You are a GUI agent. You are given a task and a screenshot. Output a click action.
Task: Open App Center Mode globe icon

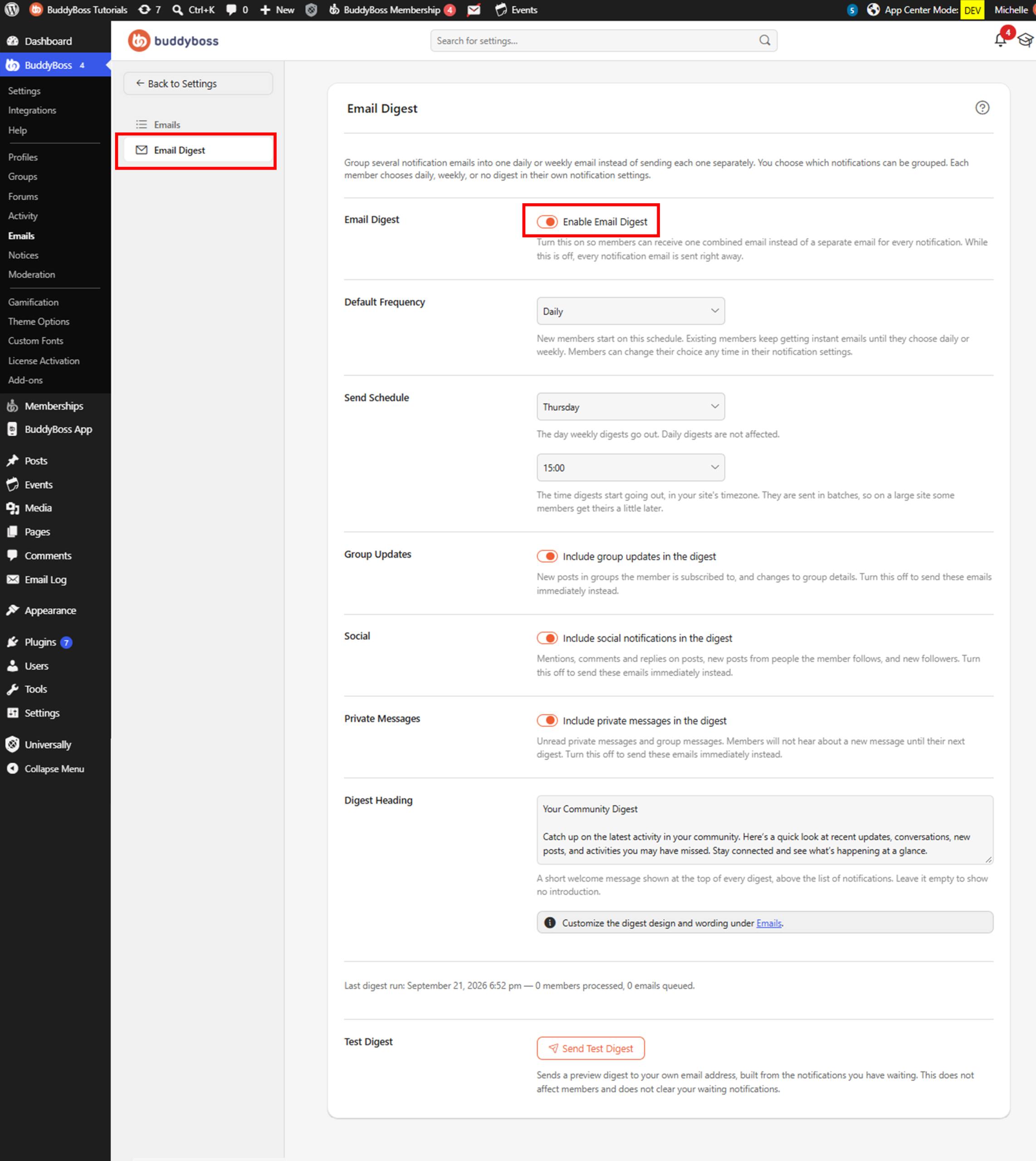(873, 10)
